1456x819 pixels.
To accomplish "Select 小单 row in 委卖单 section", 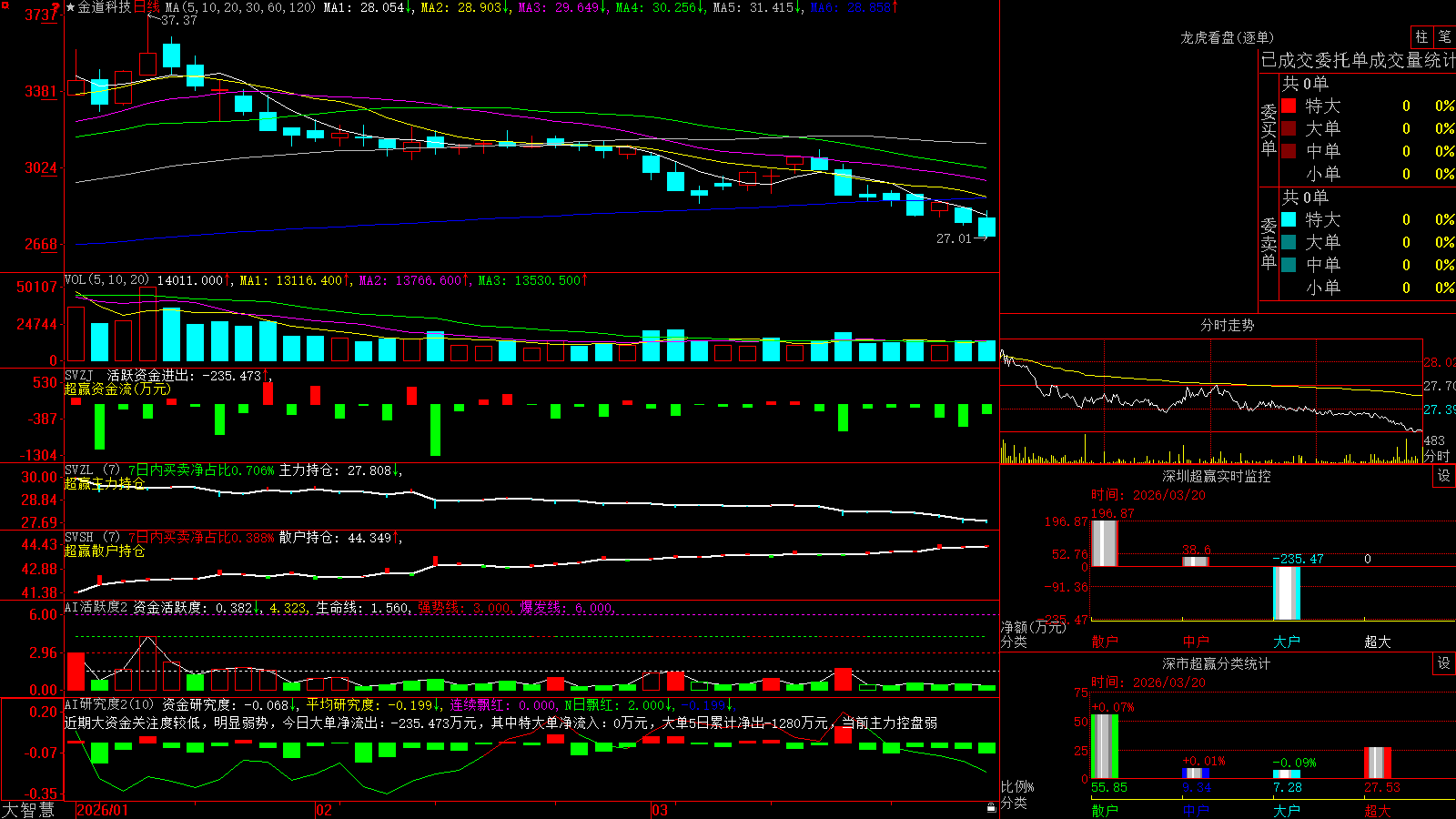I will point(1368,288).
